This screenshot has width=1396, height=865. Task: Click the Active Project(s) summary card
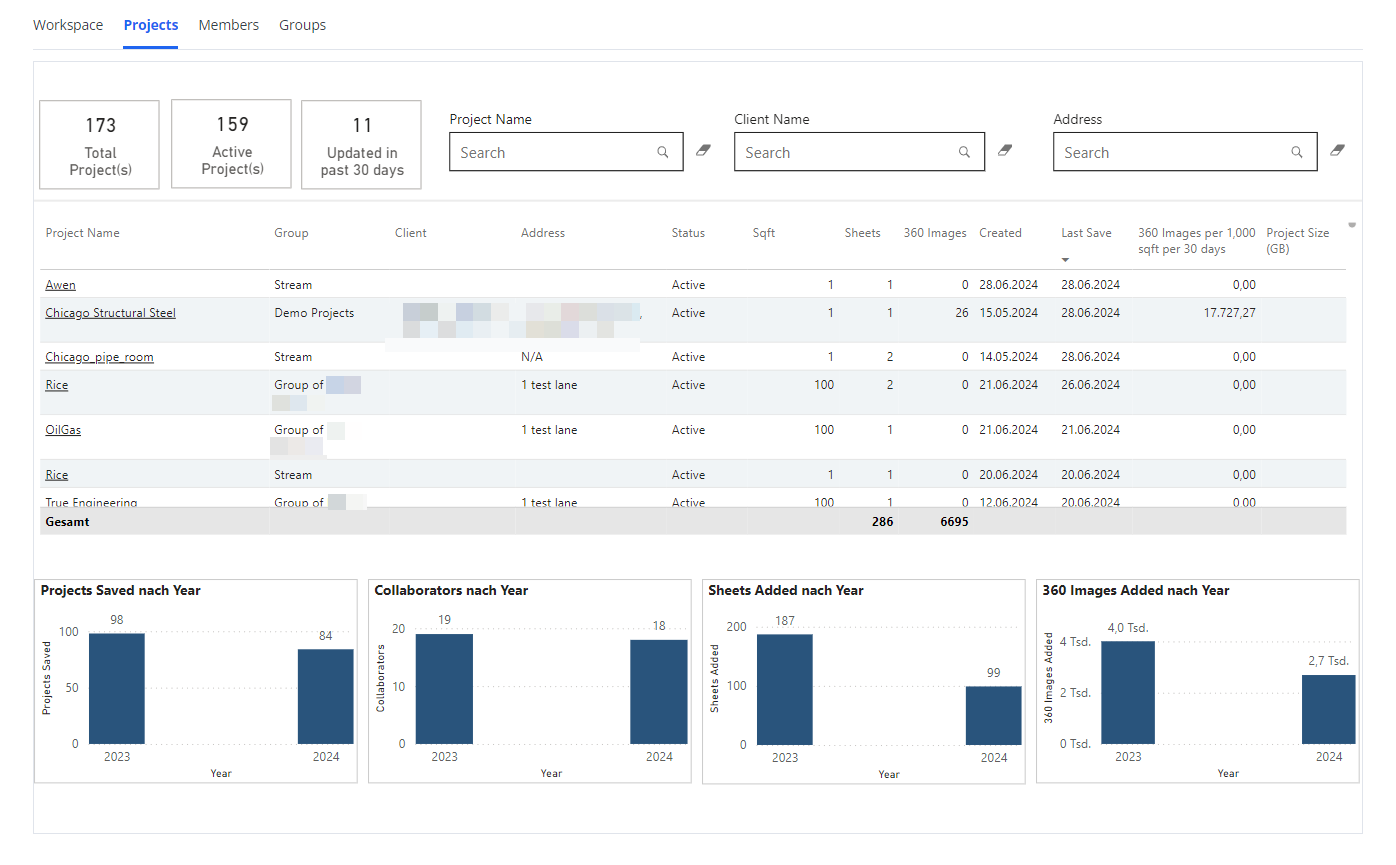(231, 144)
